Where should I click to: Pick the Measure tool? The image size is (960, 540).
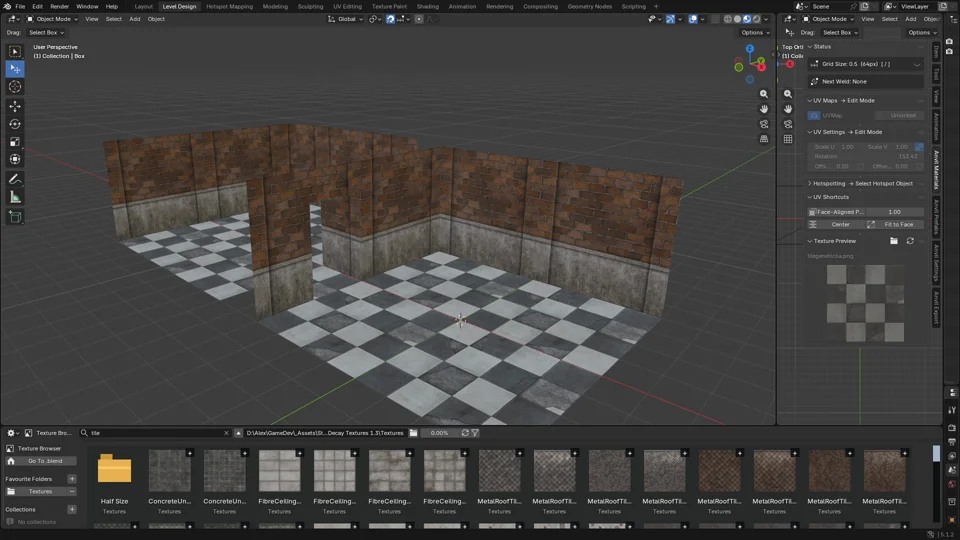[15, 197]
